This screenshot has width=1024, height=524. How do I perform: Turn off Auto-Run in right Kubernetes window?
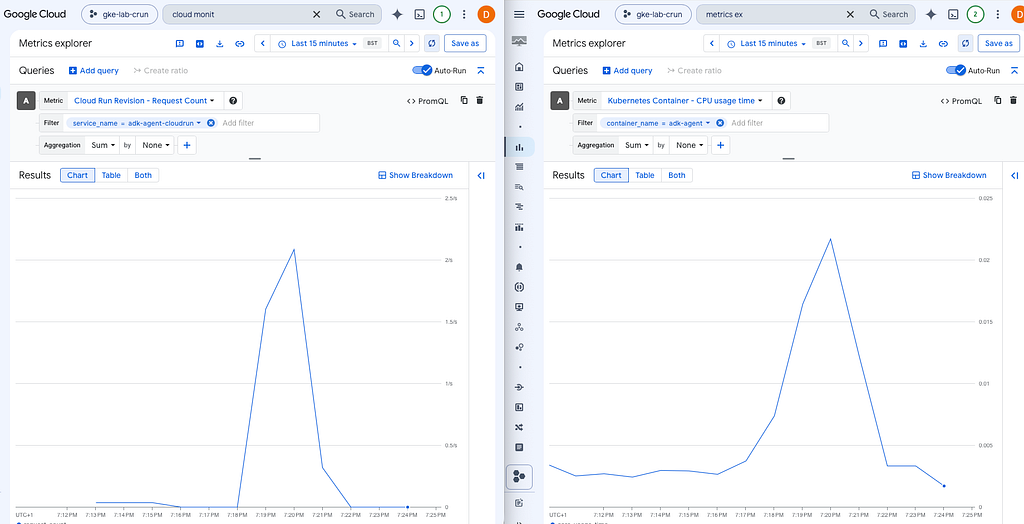[956, 71]
